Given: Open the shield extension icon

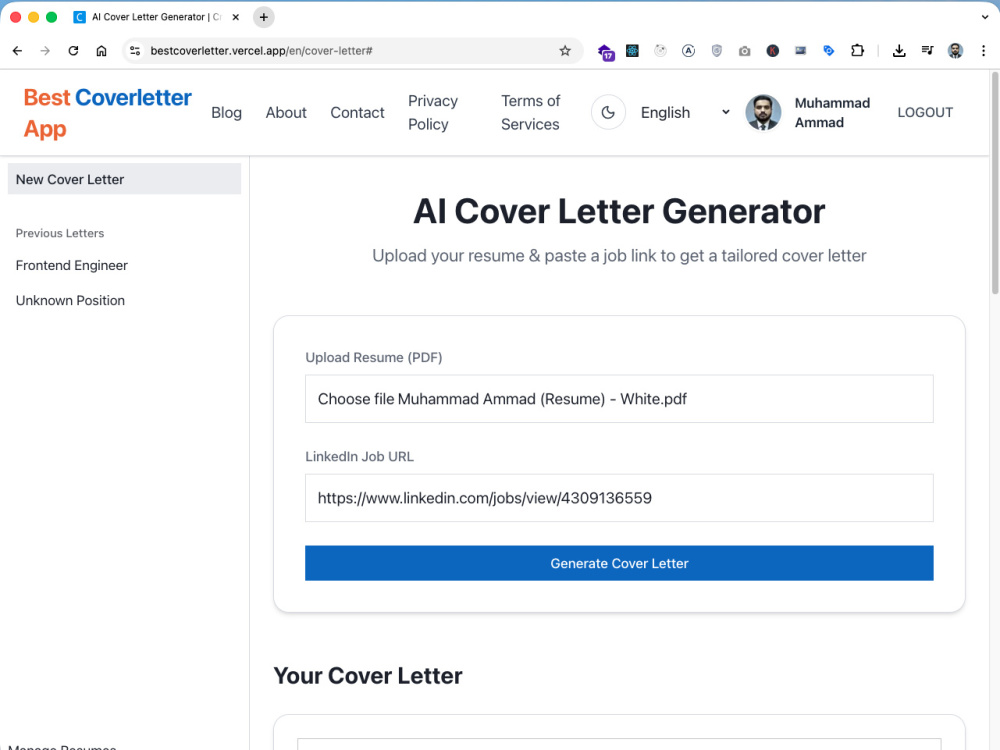Looking at the screenshot, I should (x=716, y=50).
